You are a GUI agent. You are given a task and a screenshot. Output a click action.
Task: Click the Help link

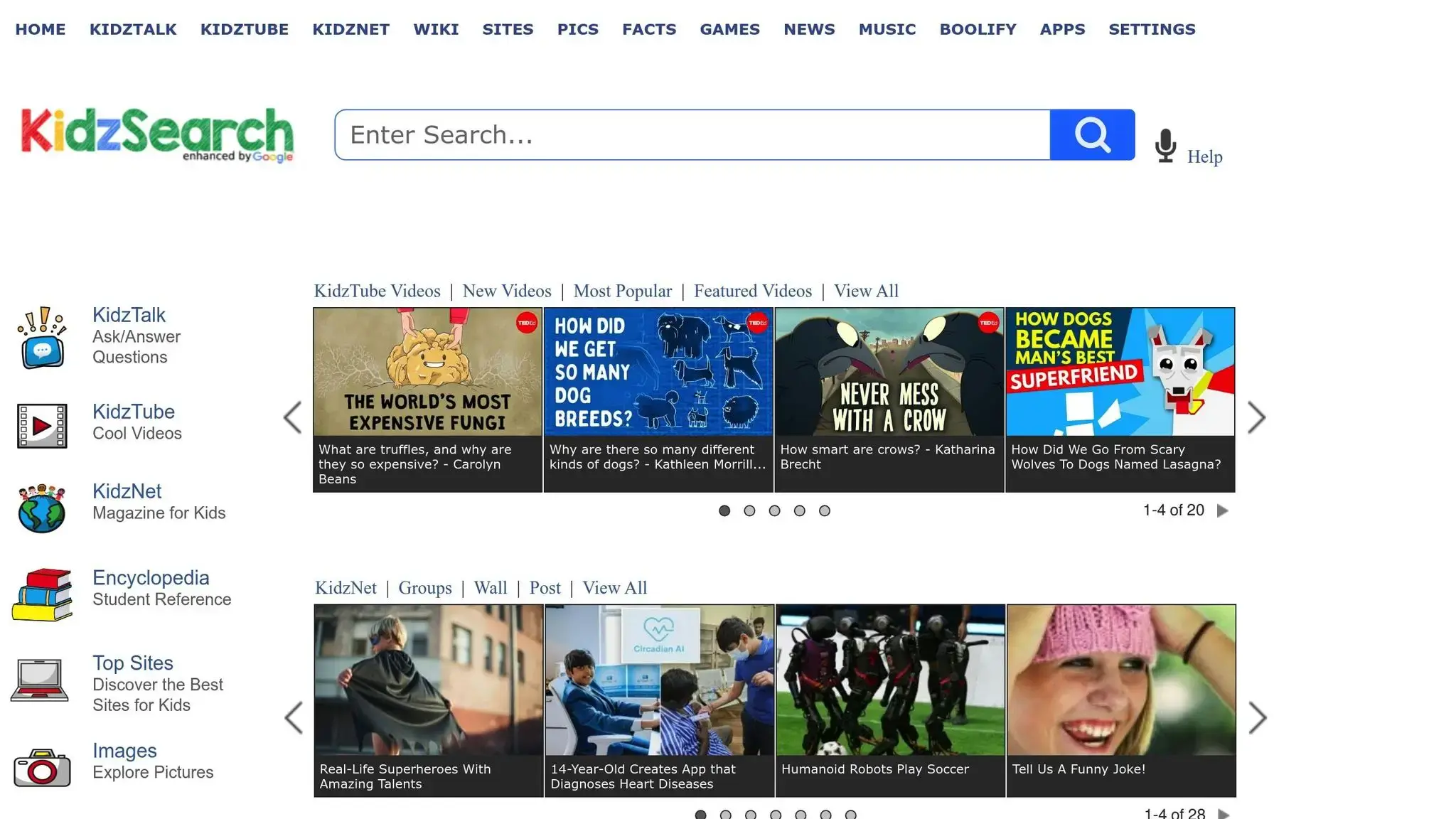(1204, 156)
